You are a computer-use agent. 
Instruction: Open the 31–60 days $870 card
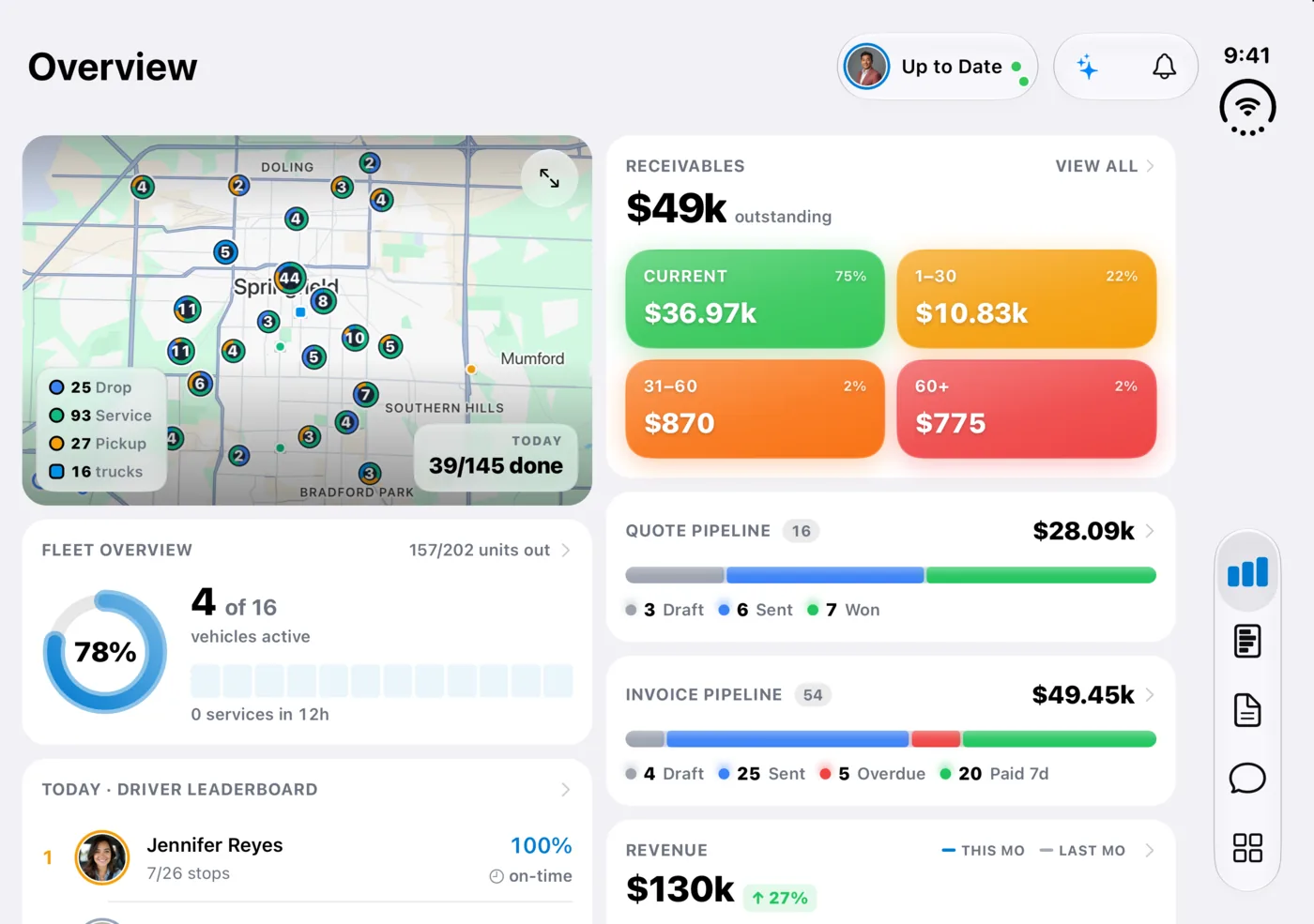point(755,409)
